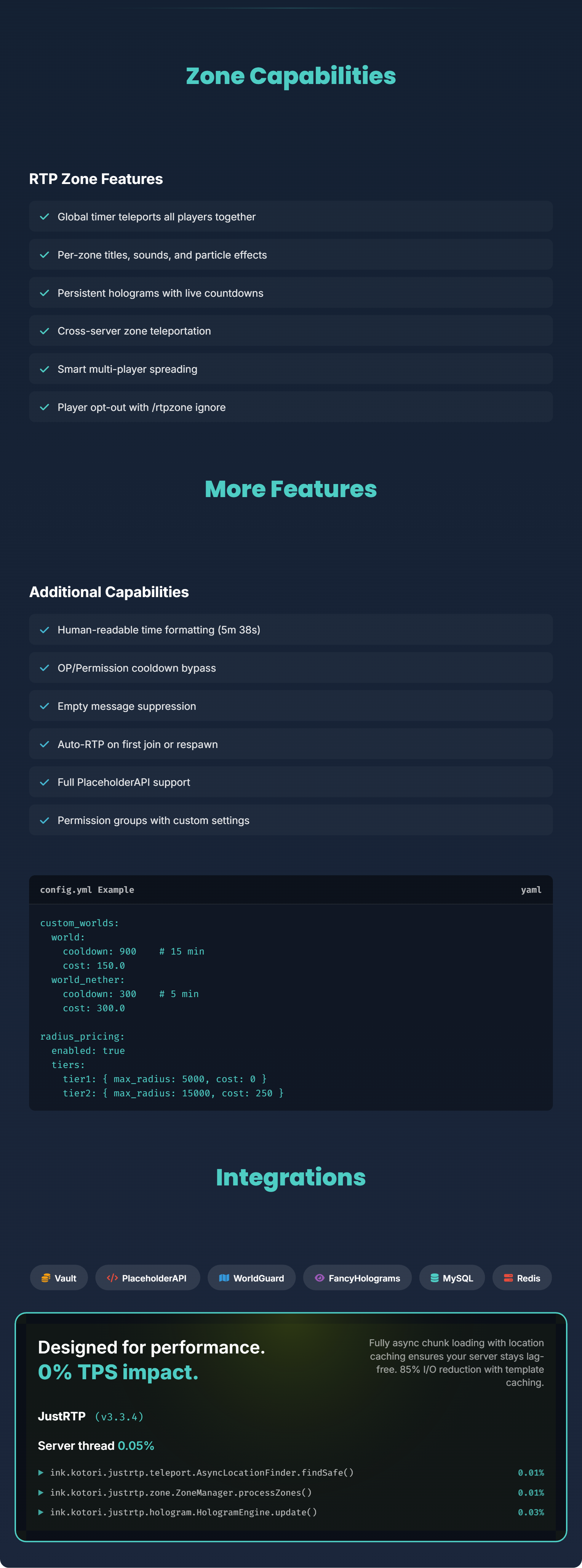Expand the ZoneManager.processZones() profiler row
The image size is (582, 1568).
(x=41, y=1492)
